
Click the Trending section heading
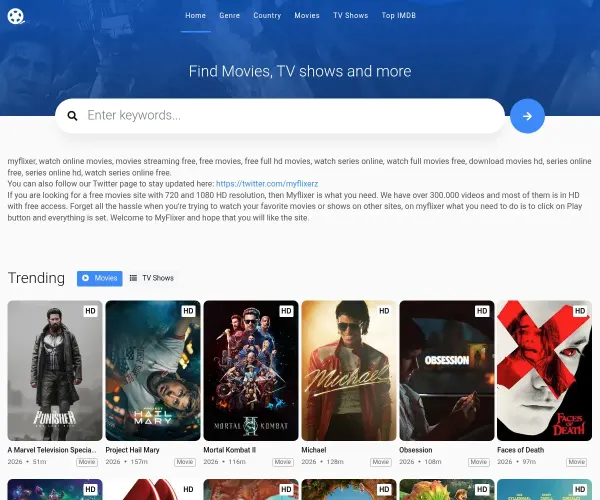click(36, 278)
